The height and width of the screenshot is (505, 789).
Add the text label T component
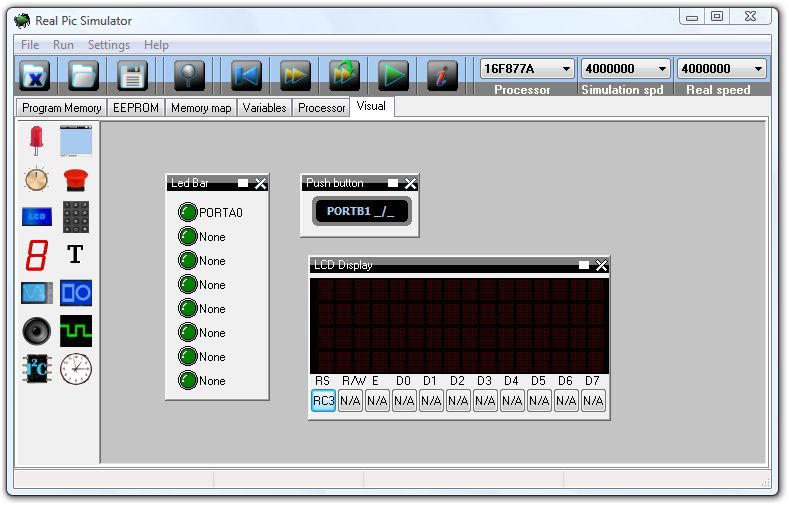pyautogui.click(x=75, y=254)
